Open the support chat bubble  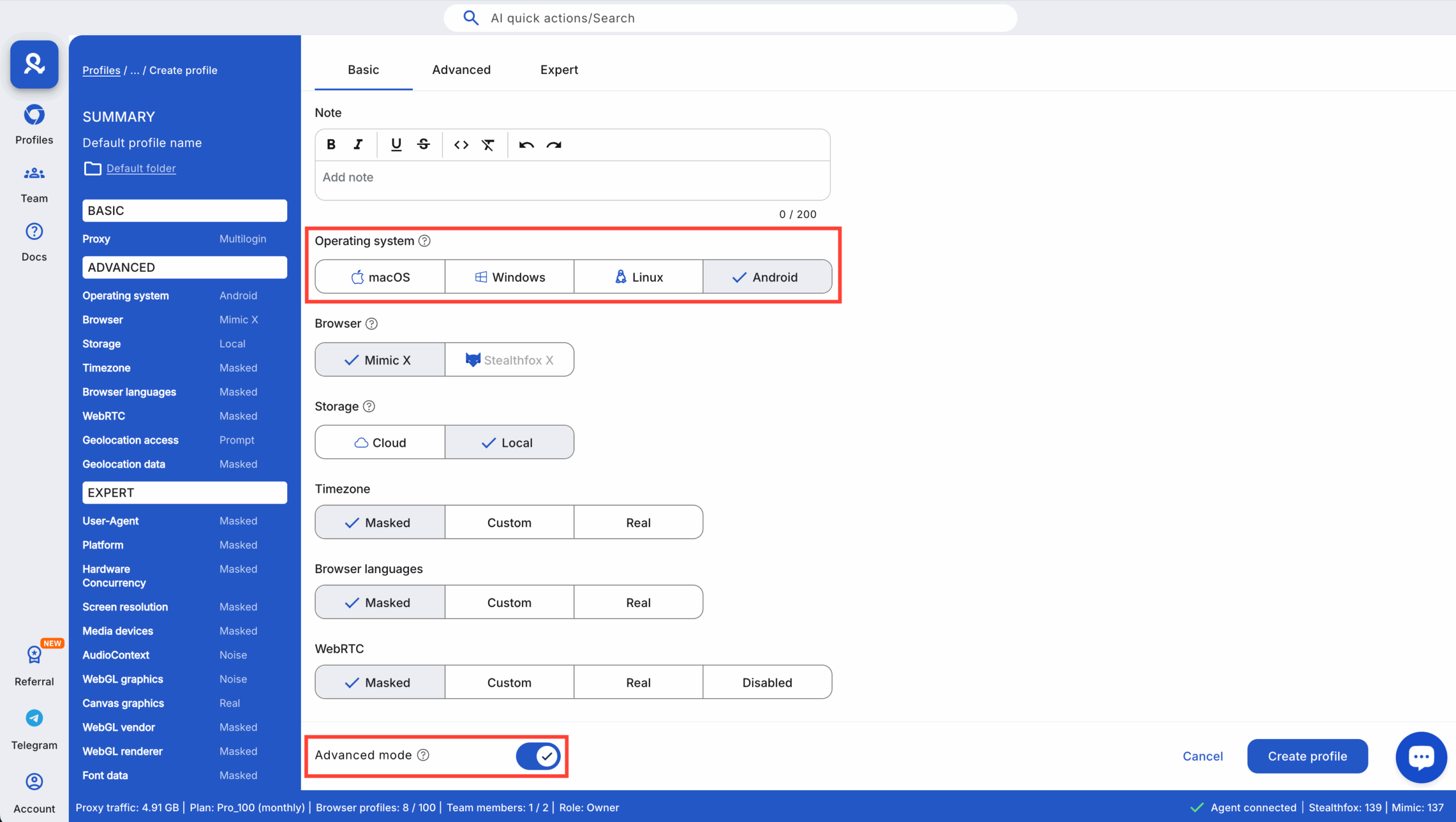tap(1421, 757)
